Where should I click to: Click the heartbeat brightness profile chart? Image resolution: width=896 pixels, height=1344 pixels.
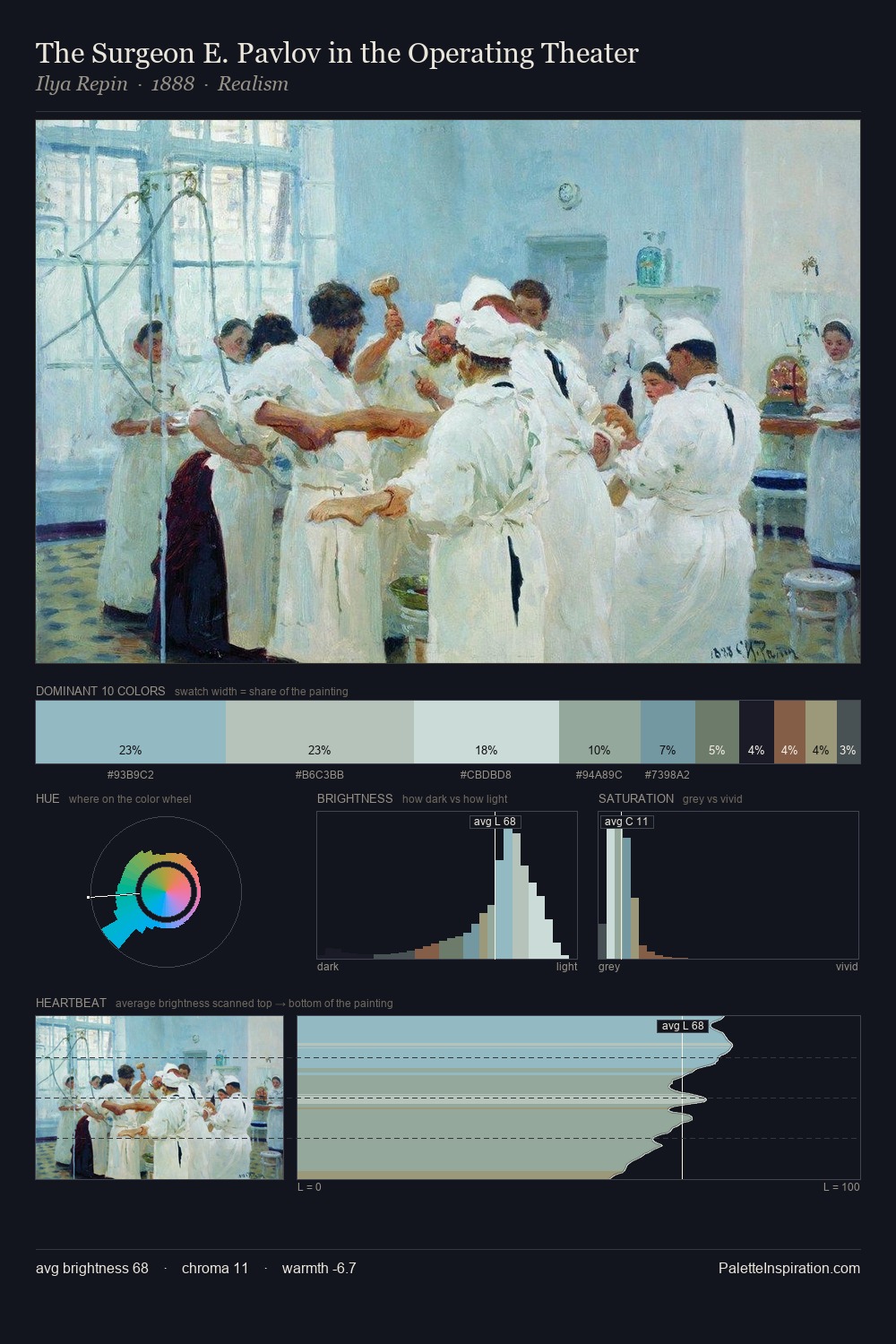click(x=579, y=1098)
